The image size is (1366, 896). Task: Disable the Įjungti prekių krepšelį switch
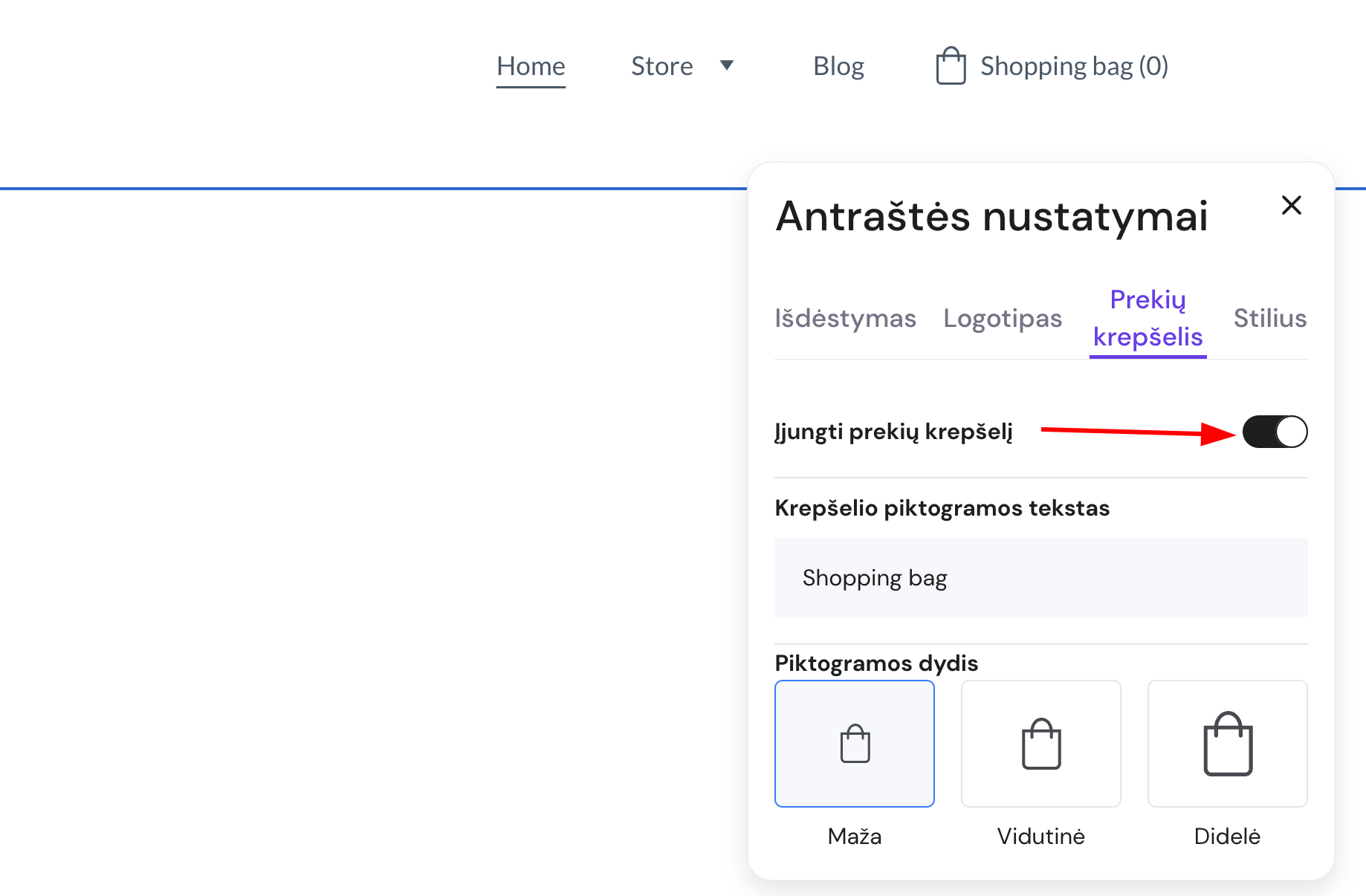[x=1274, y=432]
